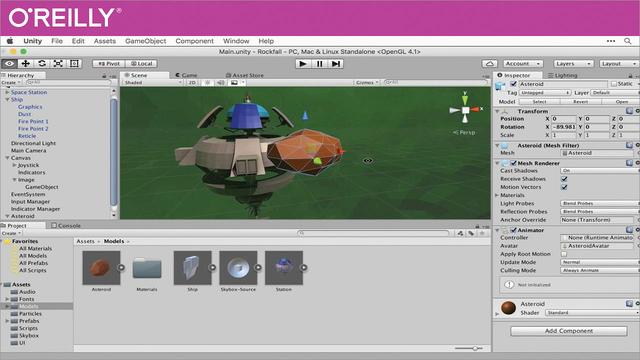This screenshot has height=360, width=640.
Task: Toggle Motion Vectors checkbox
Action: click(x=564, y=187)
